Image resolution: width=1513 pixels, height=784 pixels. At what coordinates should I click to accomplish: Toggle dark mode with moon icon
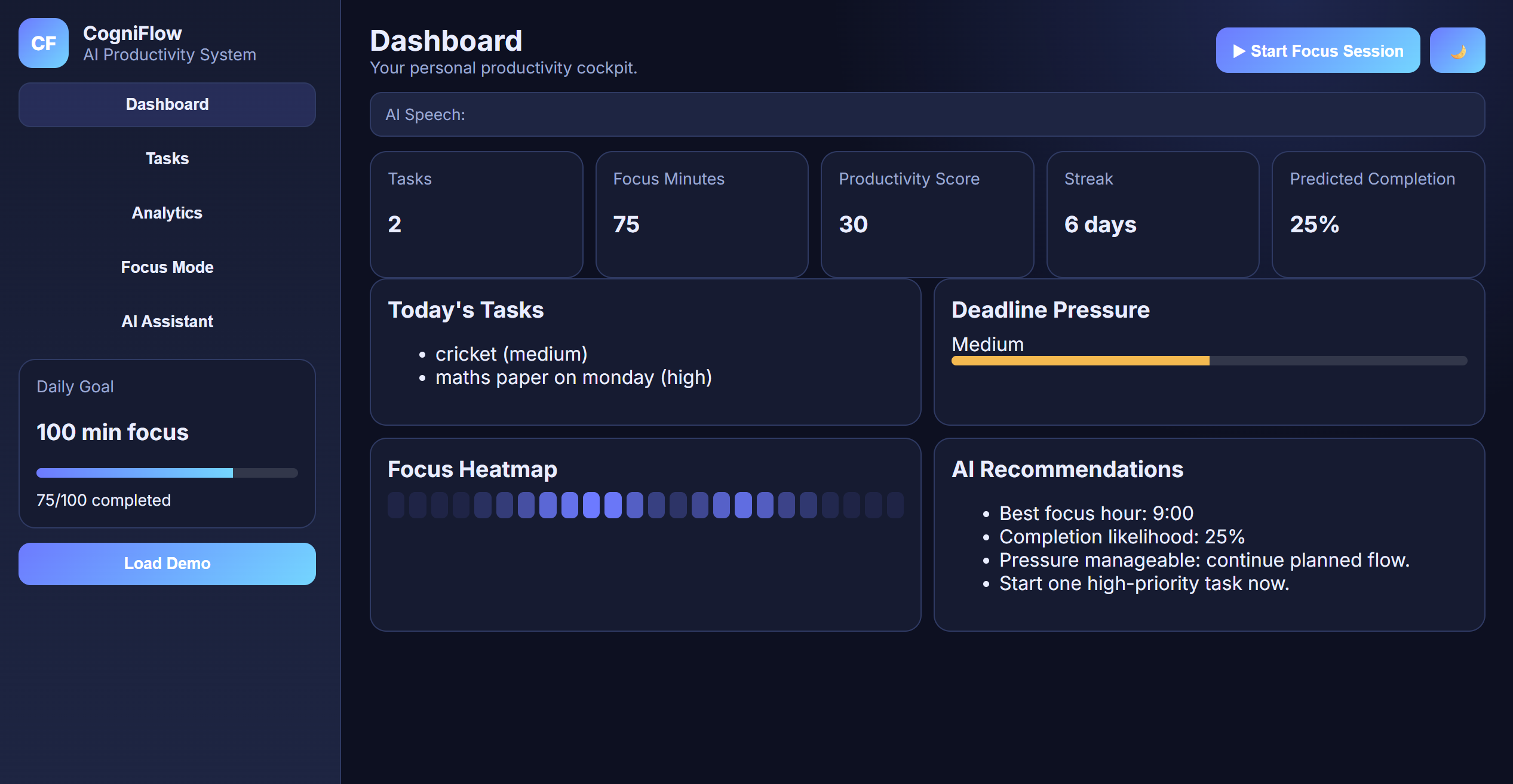(x=1457, y=51)
